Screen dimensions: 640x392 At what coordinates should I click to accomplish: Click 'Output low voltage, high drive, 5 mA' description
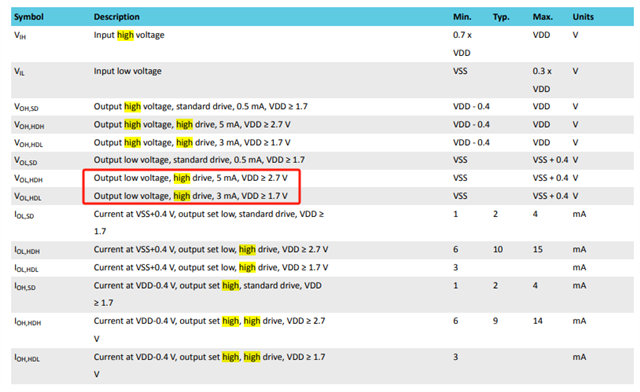click(x=191, y=178)
